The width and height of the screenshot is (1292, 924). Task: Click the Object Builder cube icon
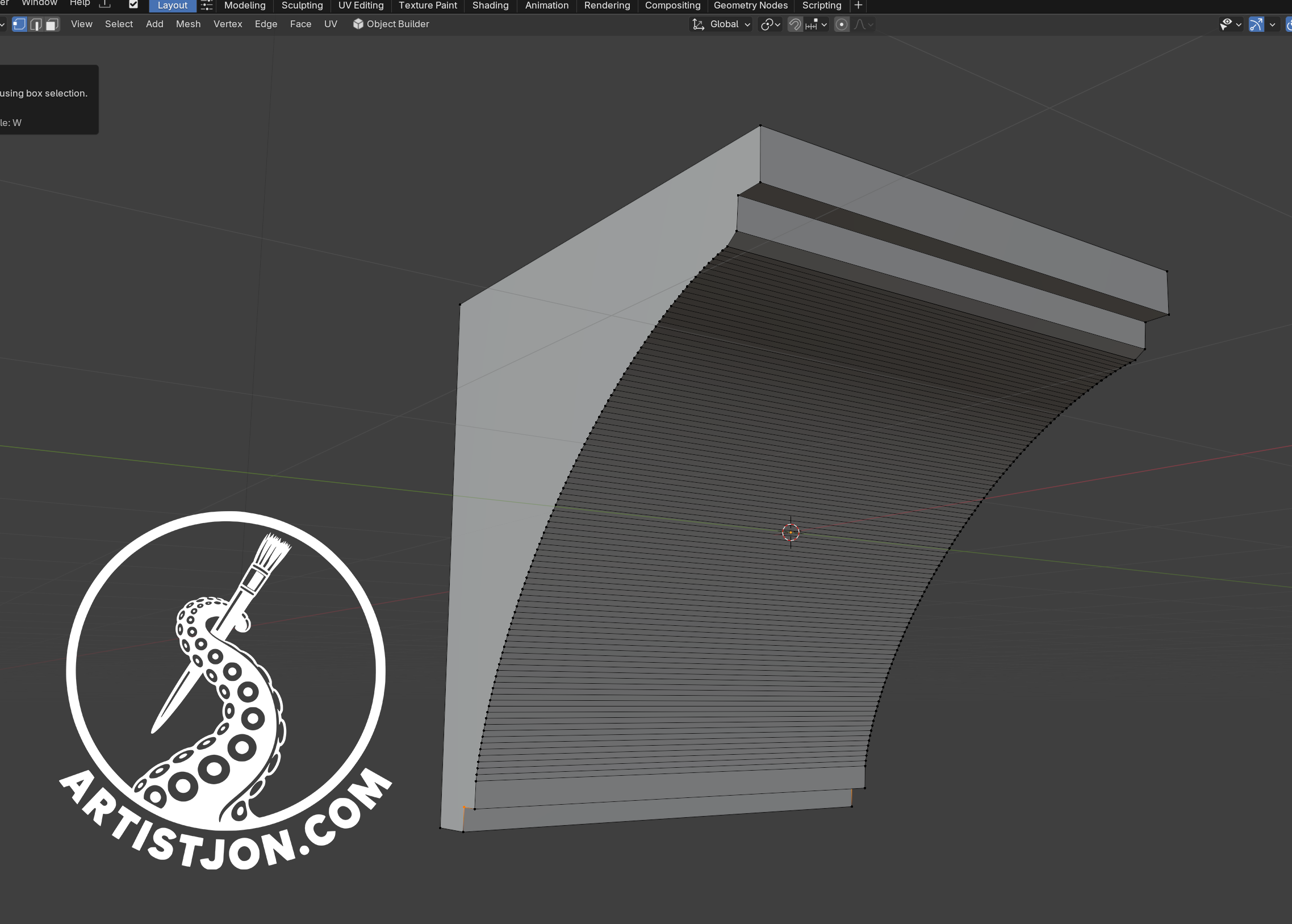click(358, 24)
